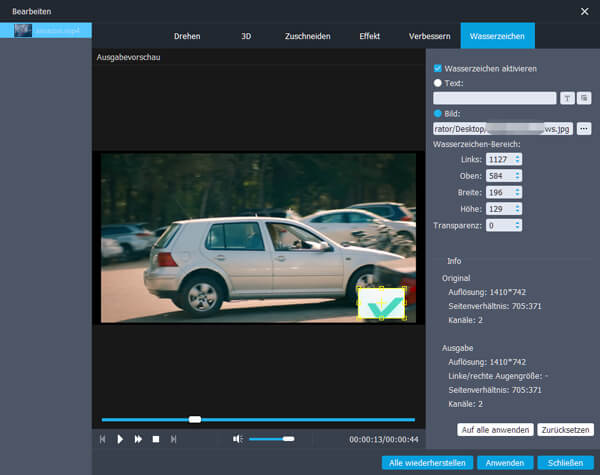Click the Zurücksetzen button
This screenshot has height=475, width=600.
point(564,429)
